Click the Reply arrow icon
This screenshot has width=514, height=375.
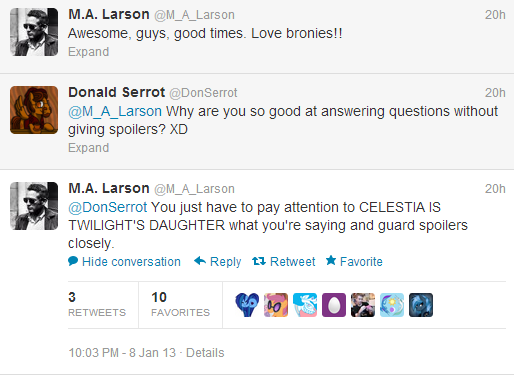pos(200,261)
